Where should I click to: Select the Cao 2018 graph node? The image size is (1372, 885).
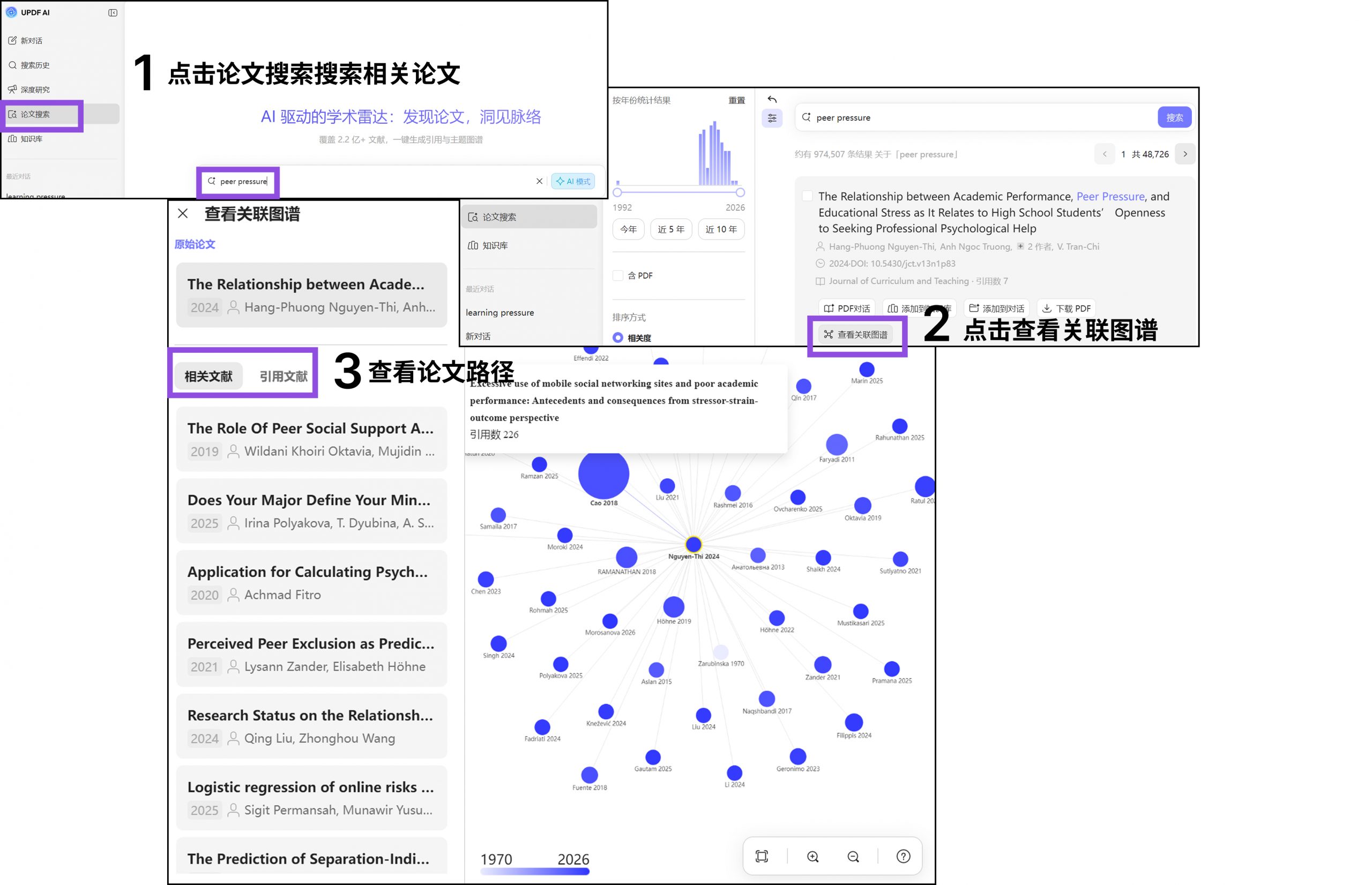[x=603, y=473]
